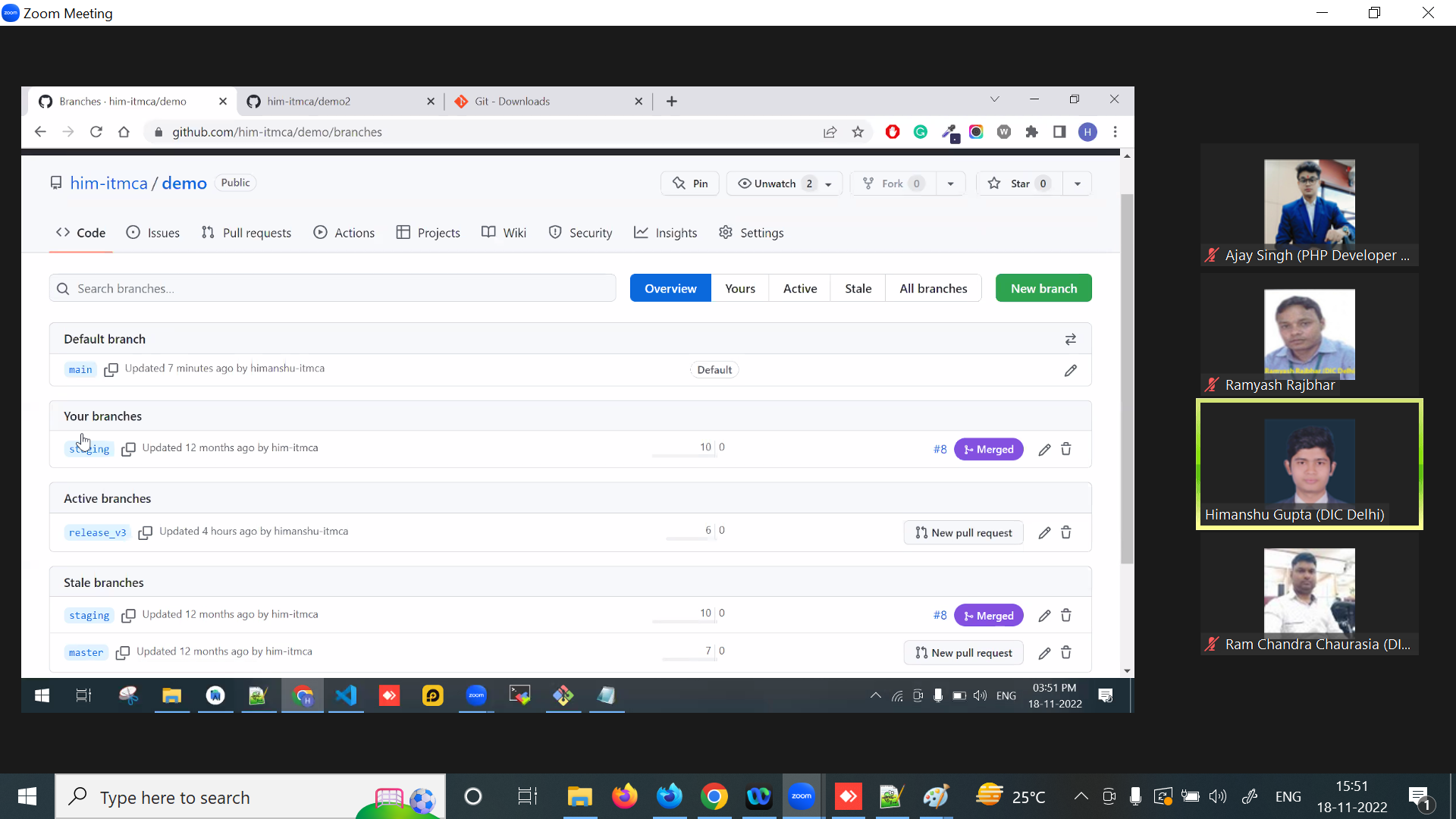This screenshot has height=819, width=1456.
Task: Select Himanshu Gupta video thumbnail
Action: (1309, 464)
